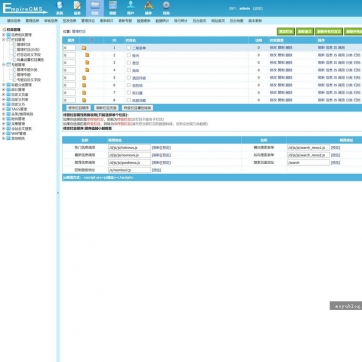Screen dimensions: 362x362
Task: Select the paginated manage-columns tree item
Action: (28, 49)
